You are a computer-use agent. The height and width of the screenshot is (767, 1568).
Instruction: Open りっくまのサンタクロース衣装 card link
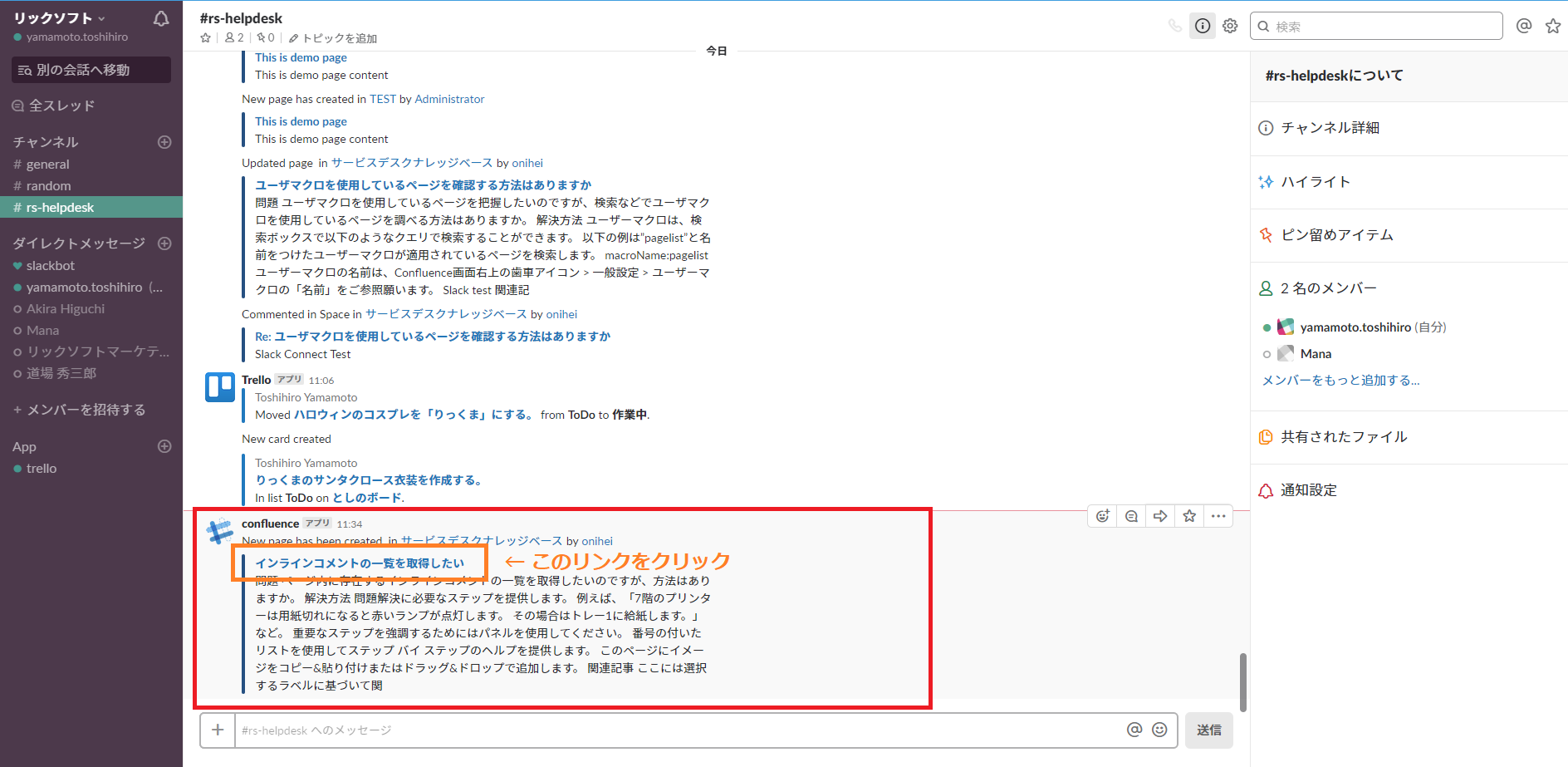click(x=369, y=480)
